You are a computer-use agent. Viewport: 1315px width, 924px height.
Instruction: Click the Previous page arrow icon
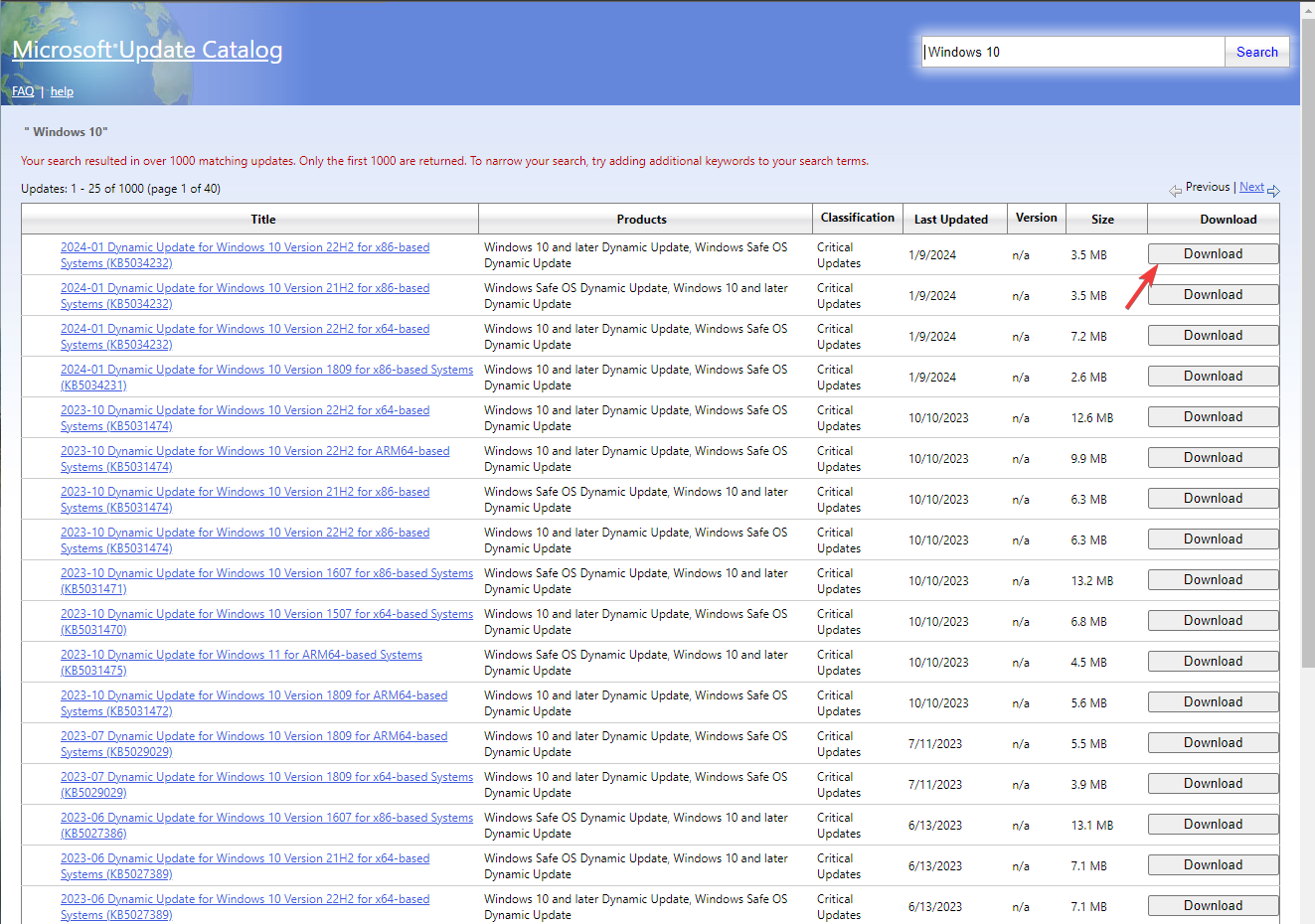(1176, 191)
